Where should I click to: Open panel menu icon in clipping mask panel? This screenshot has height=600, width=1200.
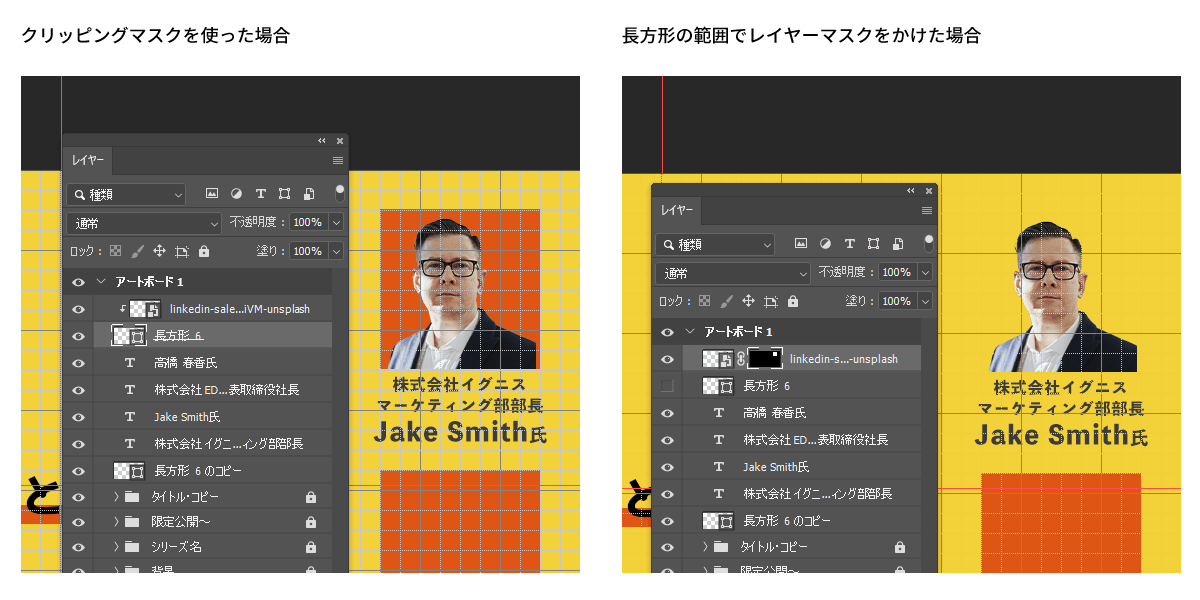[x=338, y=160]
